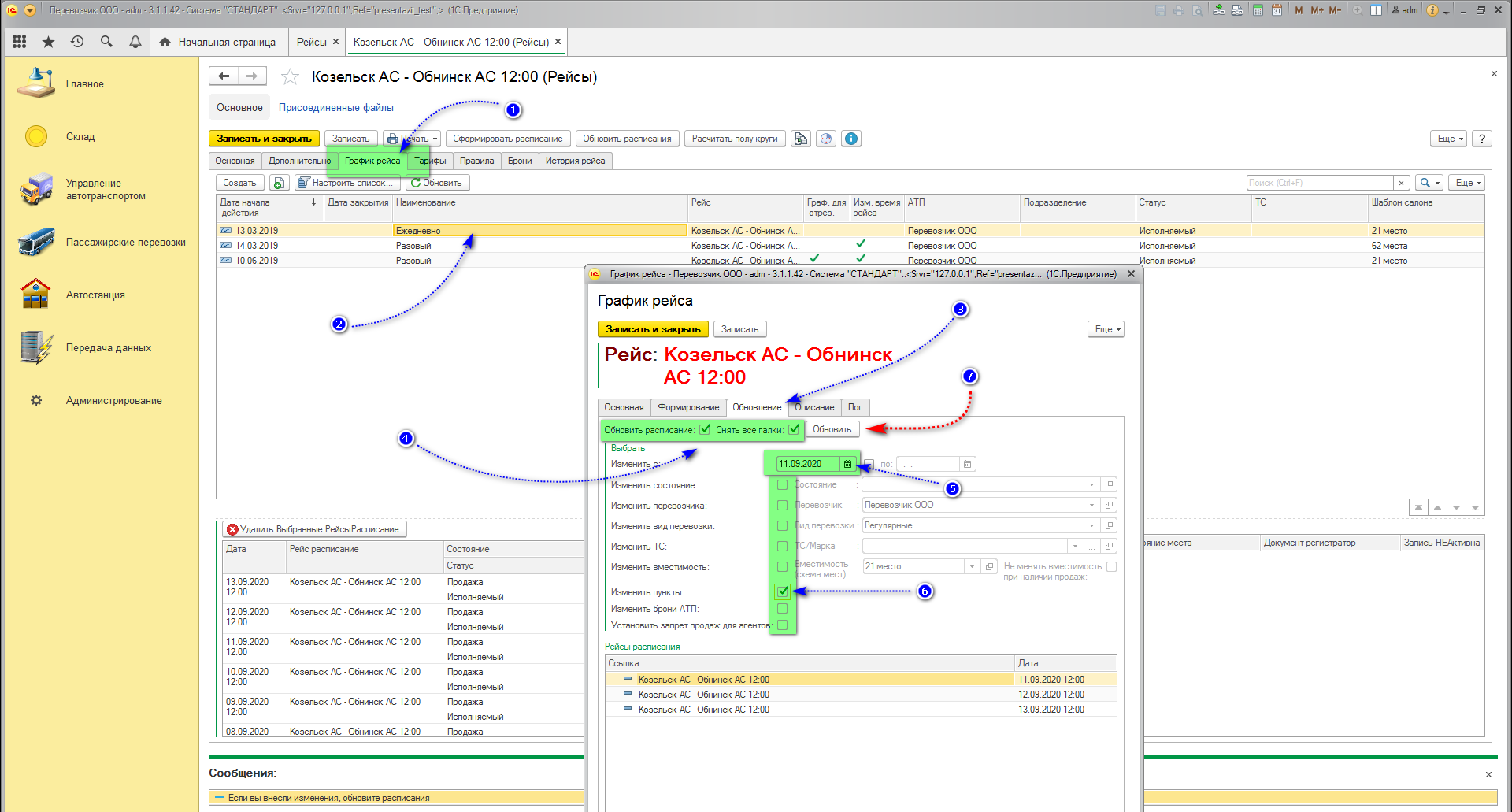Expand the Перевозчик dropdown list
This screenshot has height=812, width=1512.
(1091, 505)
